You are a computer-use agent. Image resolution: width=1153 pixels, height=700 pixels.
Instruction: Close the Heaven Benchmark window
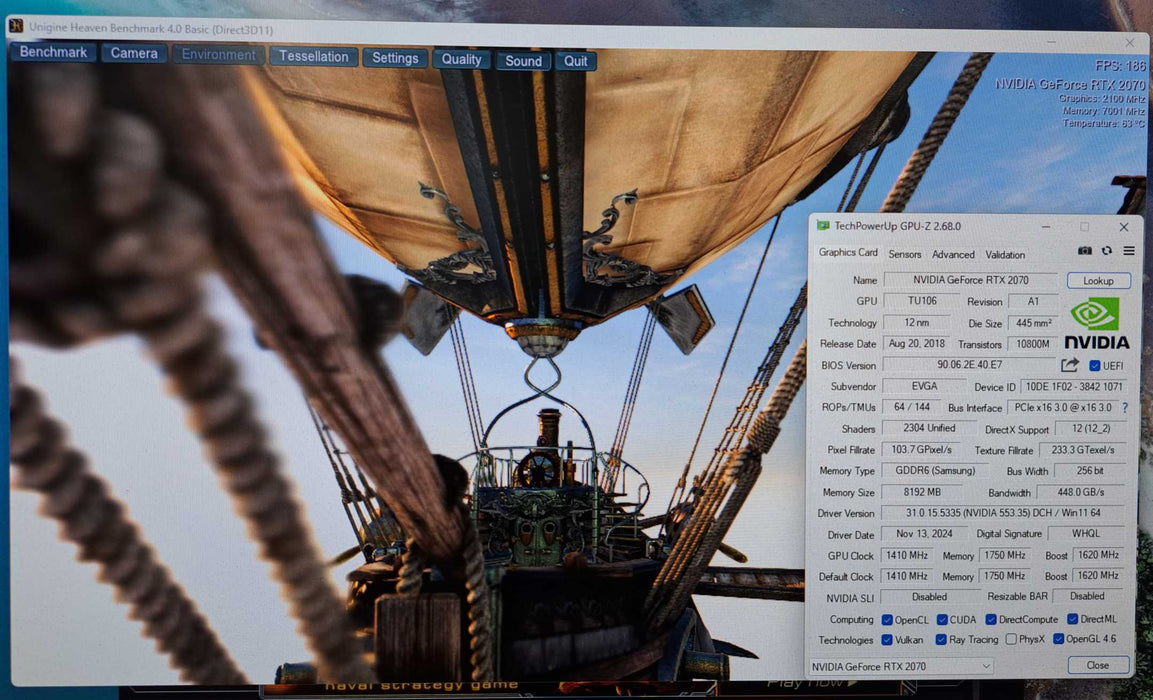[1129, 43]
